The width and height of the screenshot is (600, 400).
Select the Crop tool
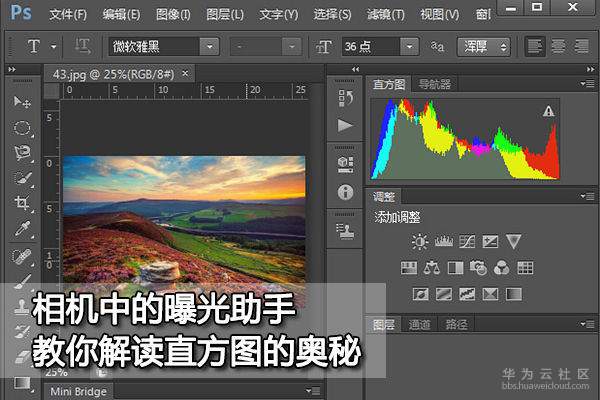pos(22,203)
